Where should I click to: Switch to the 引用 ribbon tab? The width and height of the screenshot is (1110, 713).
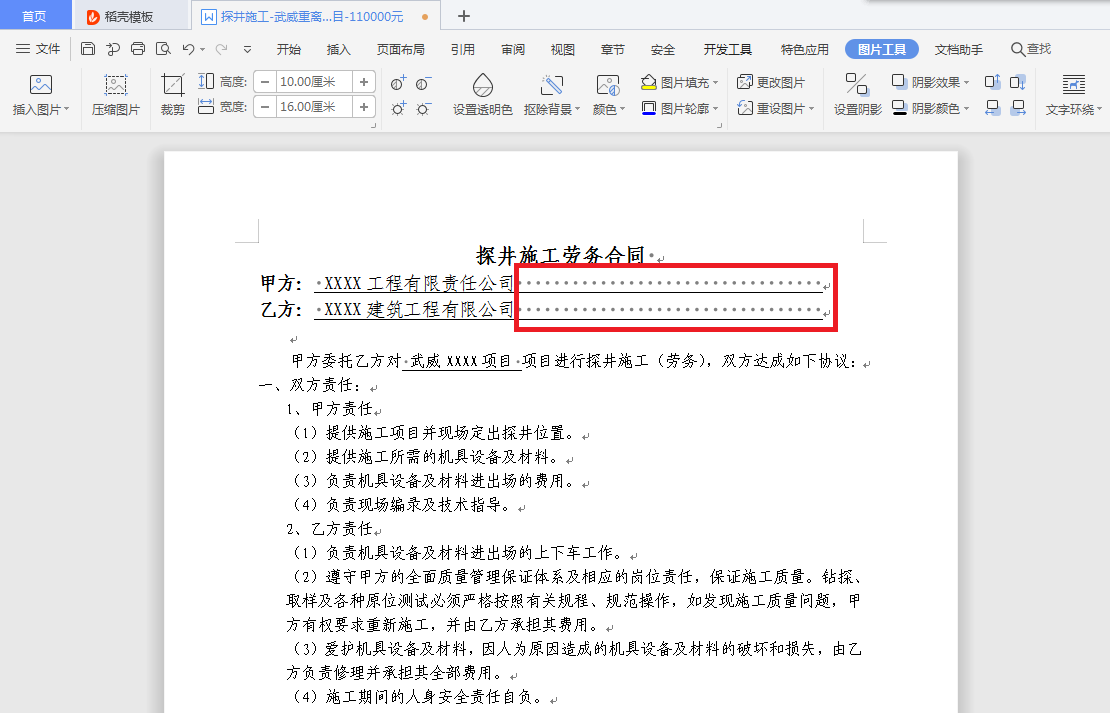(x=463, y=49)
